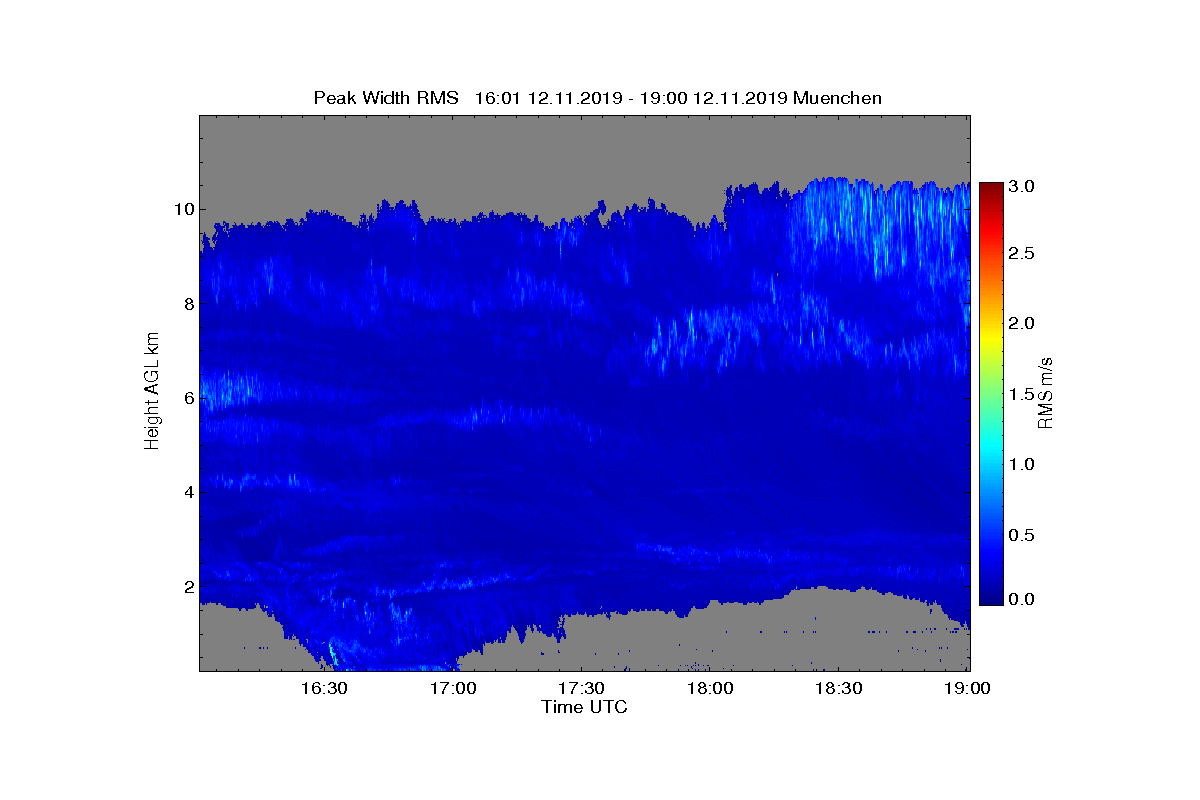Click the 'Time UTC' axis label

pyautogui.click(x=585, y=707)
